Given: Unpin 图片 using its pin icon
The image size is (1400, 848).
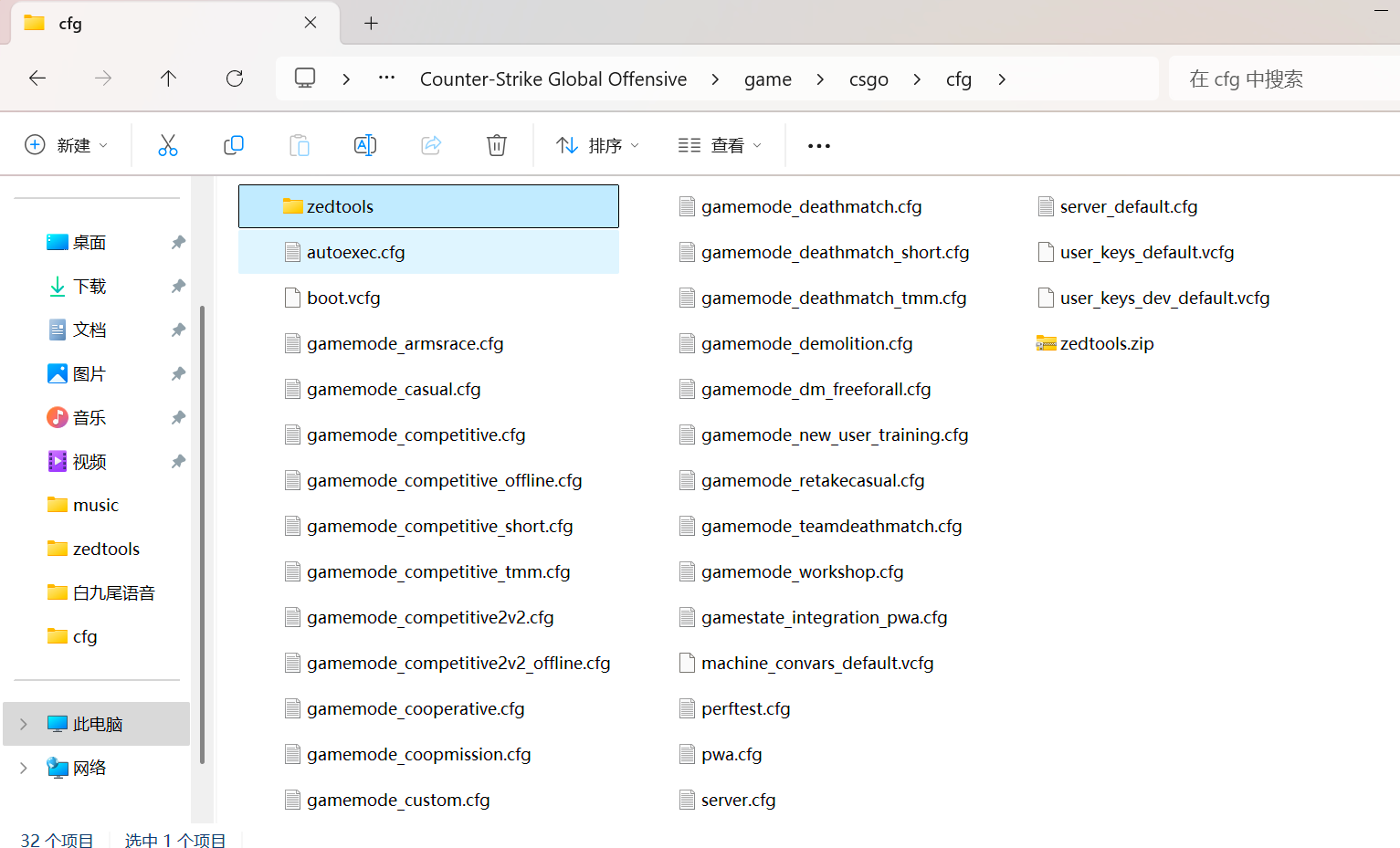Looking at the screenshot, I should point(178,373).
